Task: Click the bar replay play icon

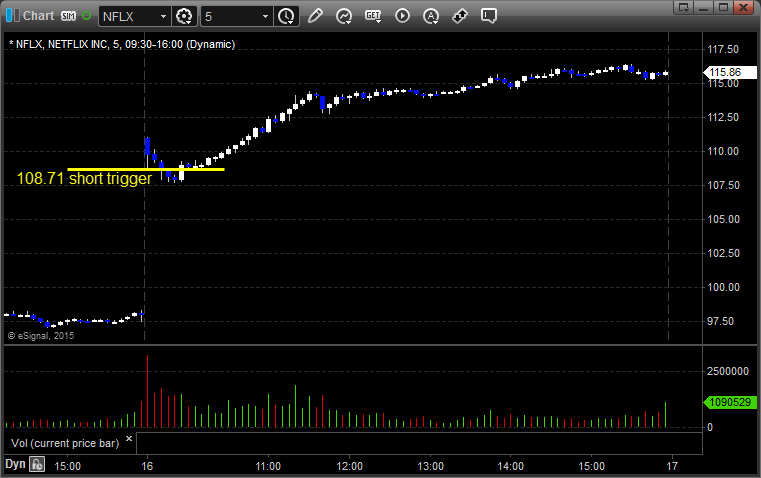Action: (x=402, y=16)
